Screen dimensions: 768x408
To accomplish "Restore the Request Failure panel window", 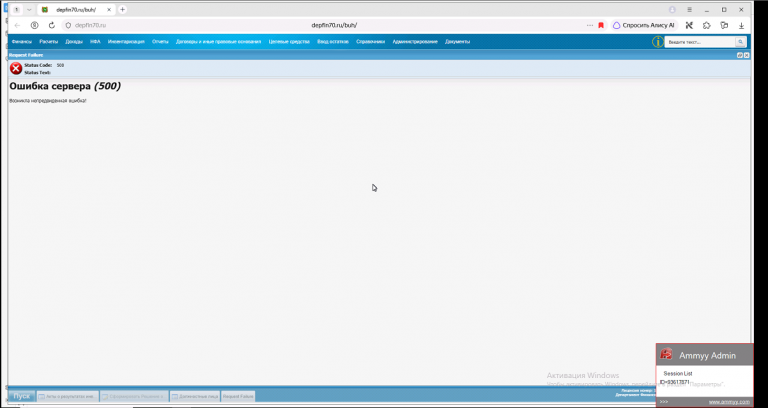I will tap(740, 55).
